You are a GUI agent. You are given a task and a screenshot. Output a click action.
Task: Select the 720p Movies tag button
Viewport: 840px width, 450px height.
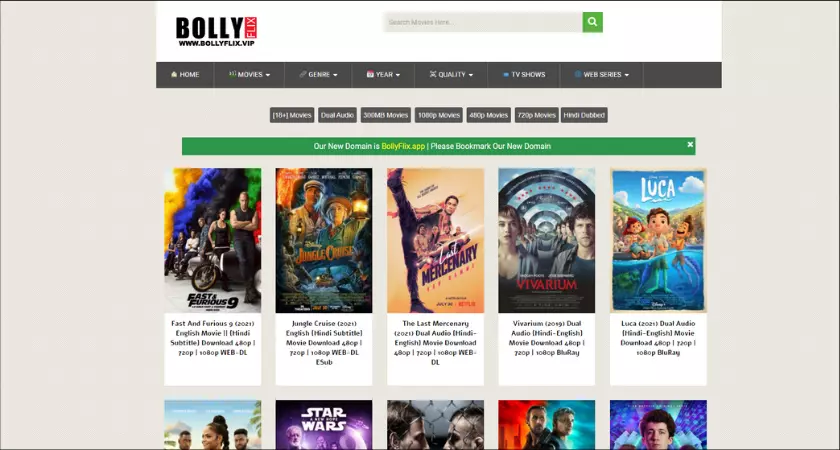(537, 115)
